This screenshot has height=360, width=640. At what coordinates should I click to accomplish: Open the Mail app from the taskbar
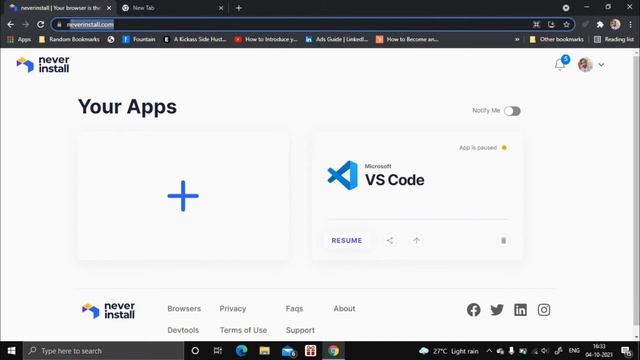pos(288,351)
